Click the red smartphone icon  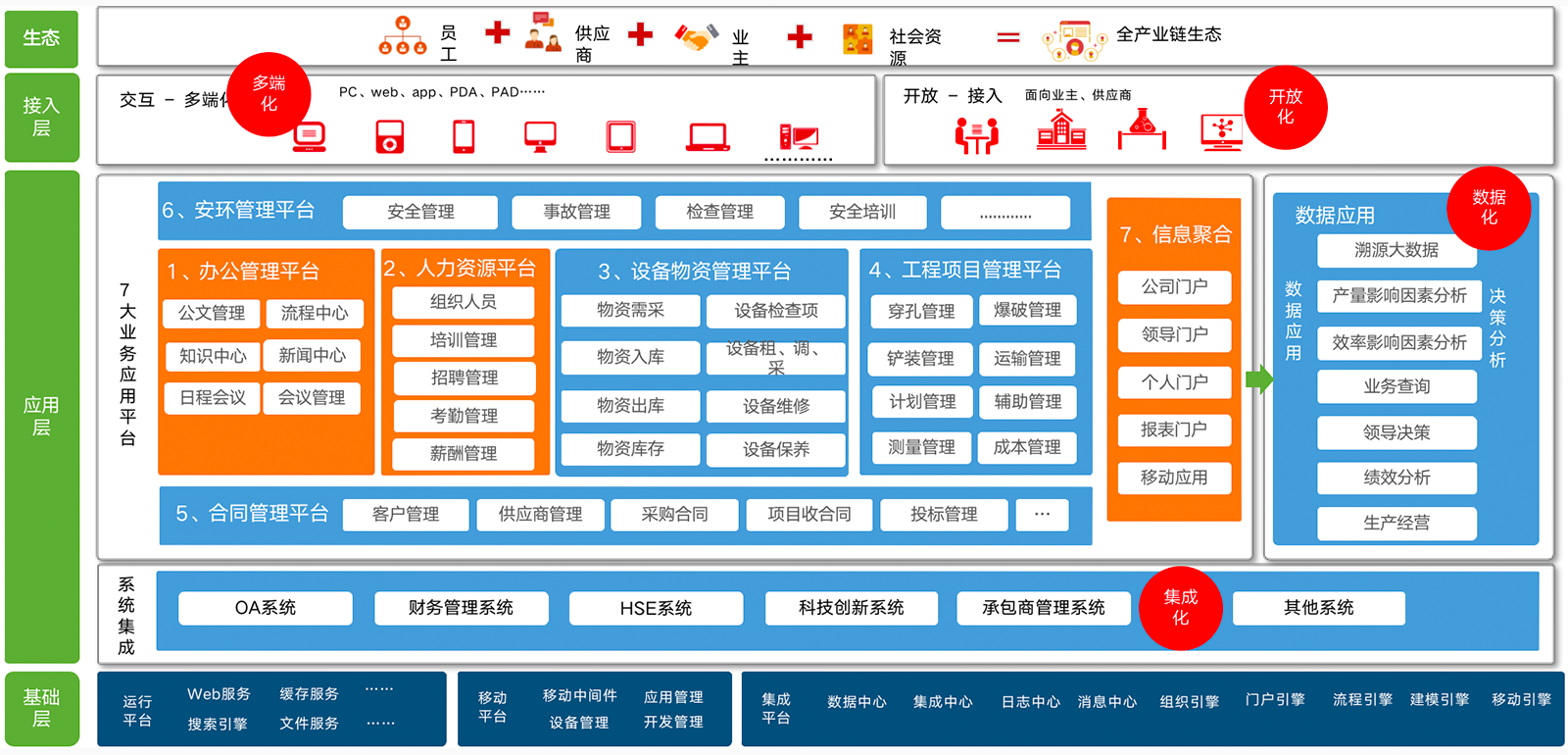coord(464,136)
